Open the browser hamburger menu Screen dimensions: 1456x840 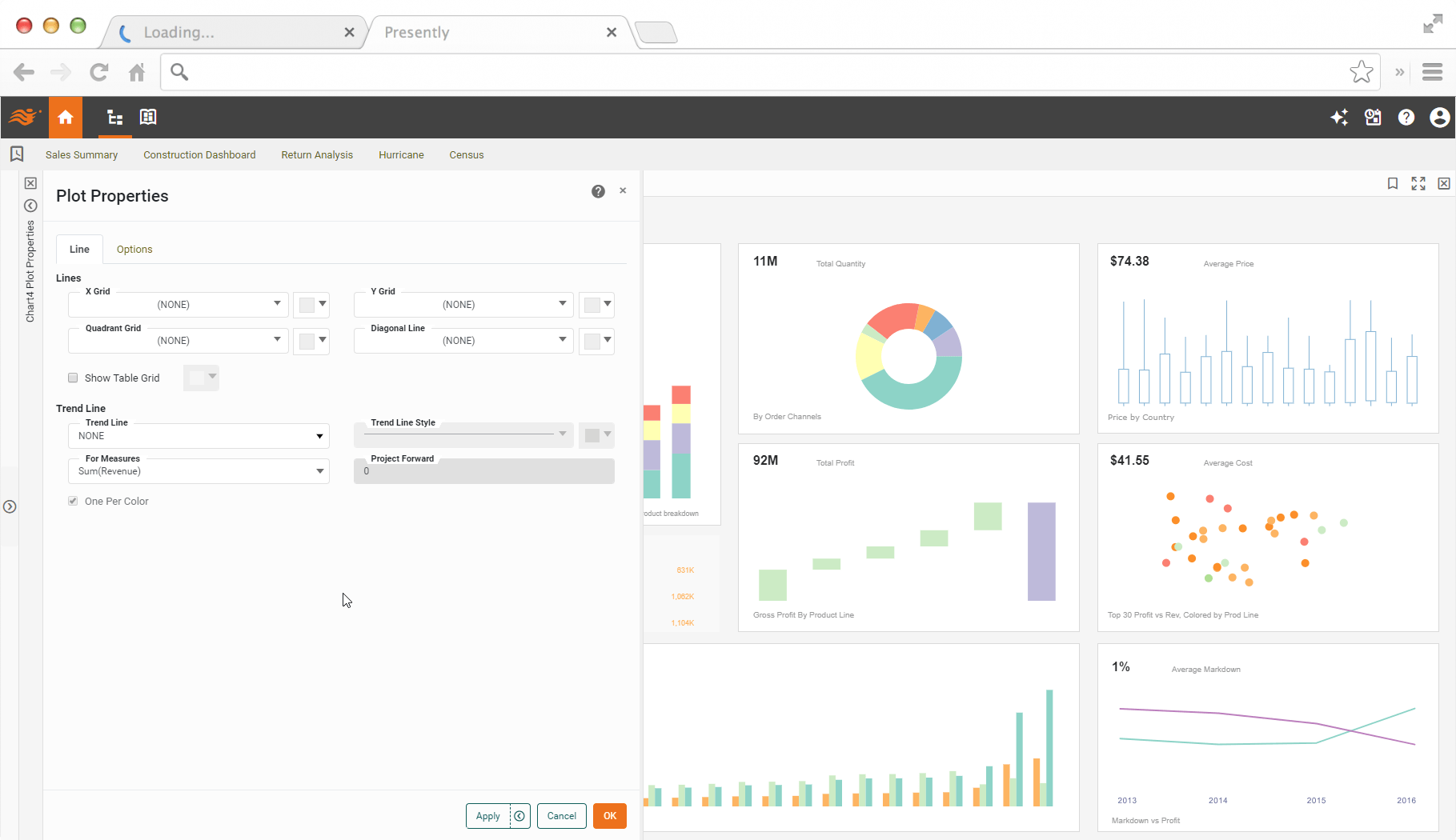coord(1433,72)
